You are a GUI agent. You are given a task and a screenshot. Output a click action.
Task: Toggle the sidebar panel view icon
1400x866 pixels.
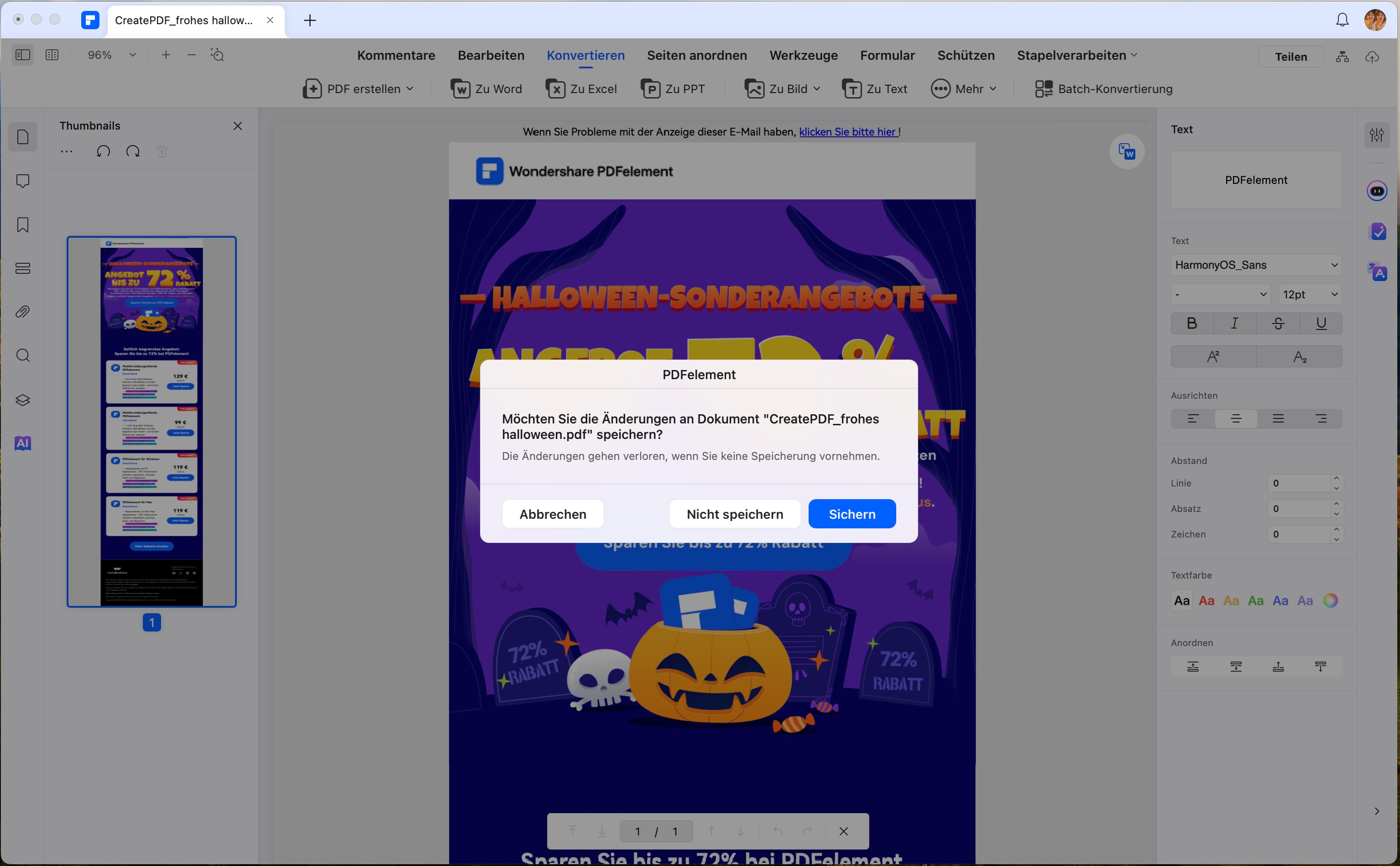[x=23, y=55]
